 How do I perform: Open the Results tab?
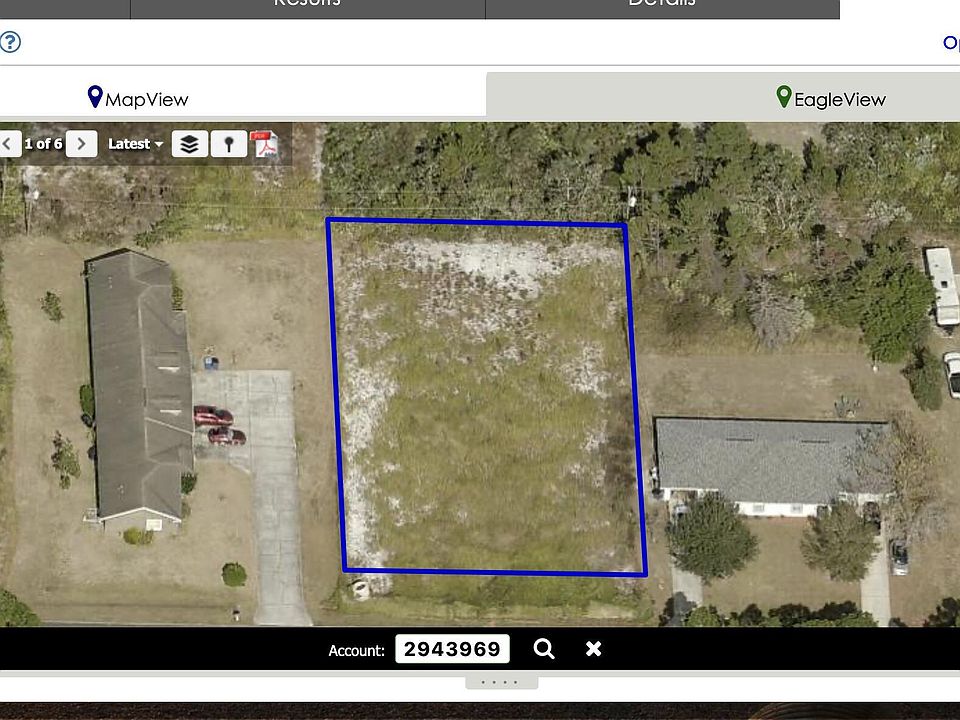pos(307,7)
